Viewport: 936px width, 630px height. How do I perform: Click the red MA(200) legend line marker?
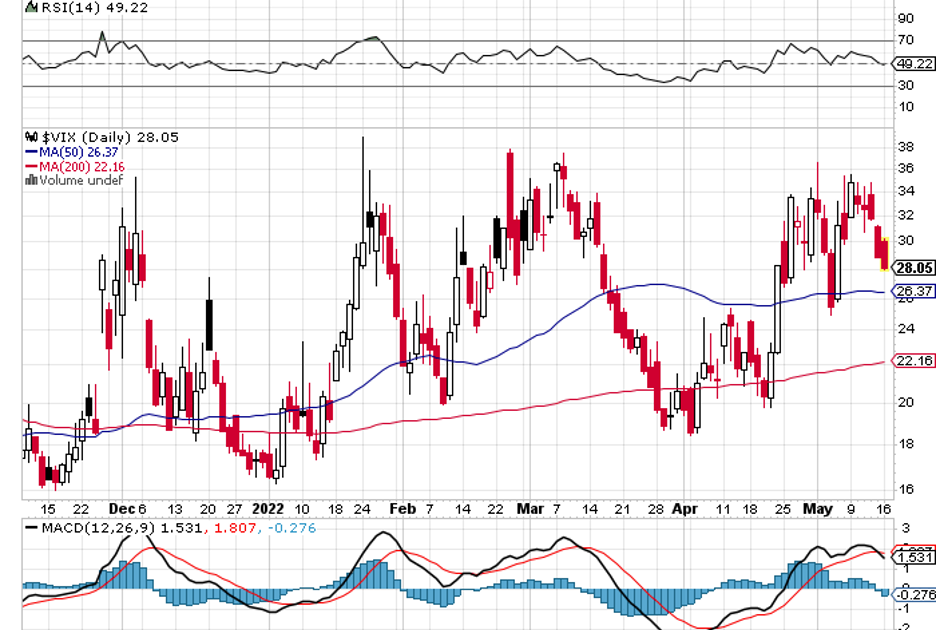coord(30,166)
